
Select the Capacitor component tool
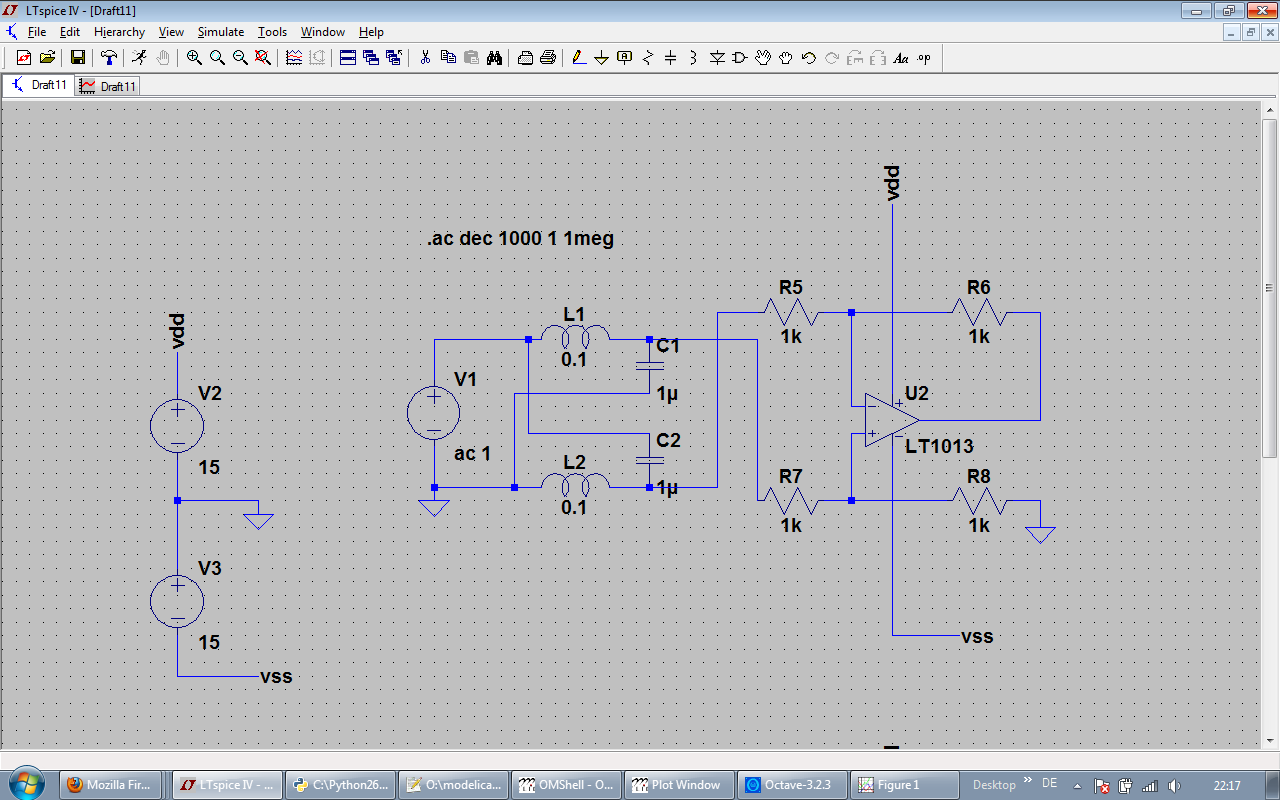pyautogui.click(x=670, y=58)
